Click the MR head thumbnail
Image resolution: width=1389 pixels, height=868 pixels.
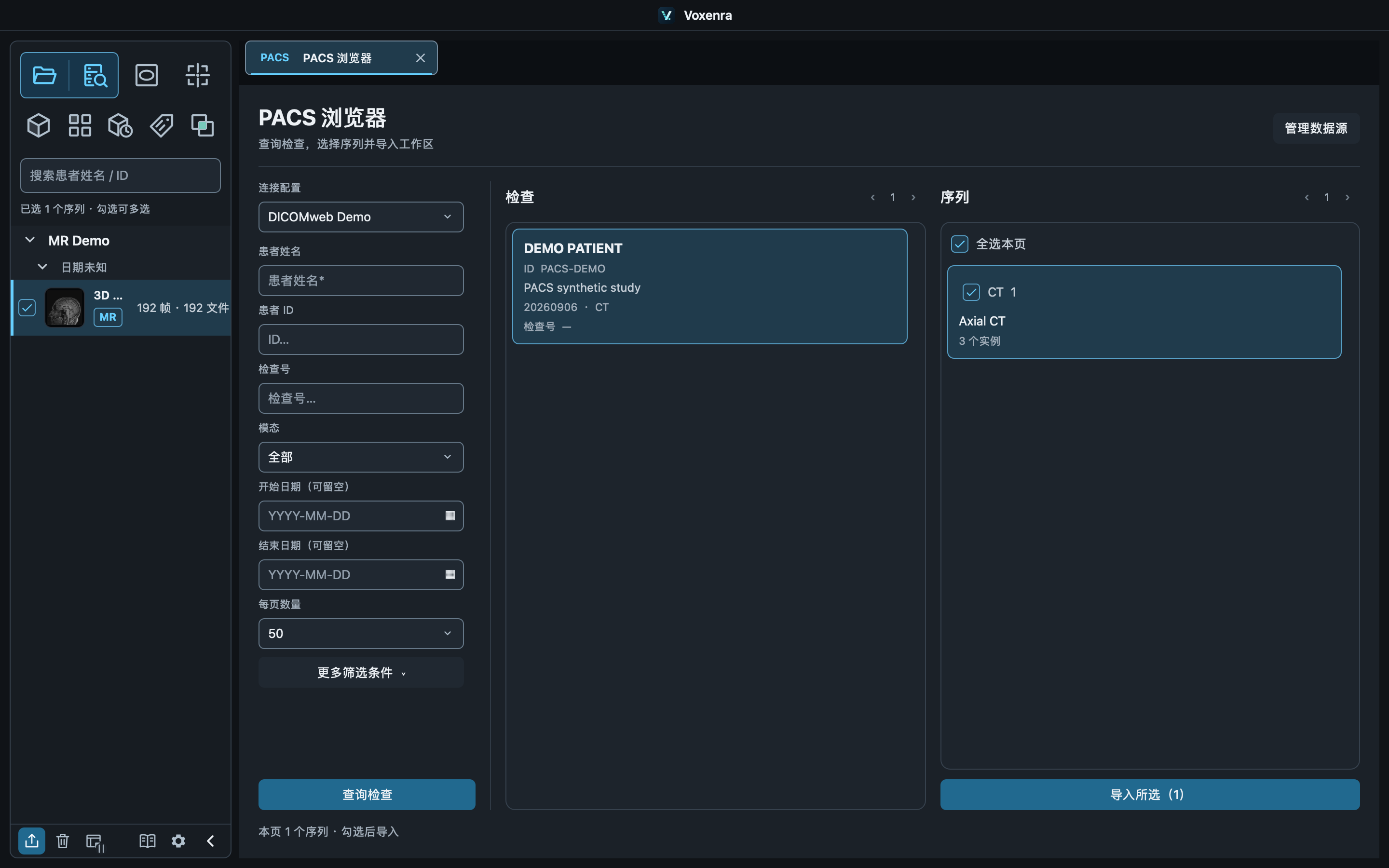pos(65,308)
